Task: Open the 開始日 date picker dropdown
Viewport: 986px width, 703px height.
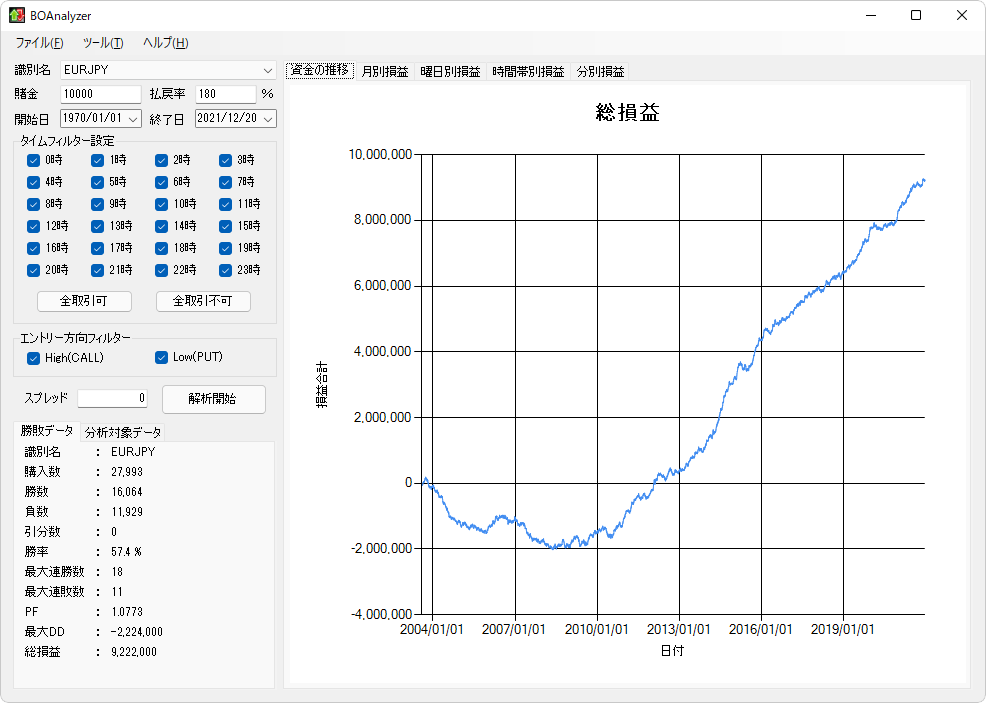Action: [x=133, y=118]
